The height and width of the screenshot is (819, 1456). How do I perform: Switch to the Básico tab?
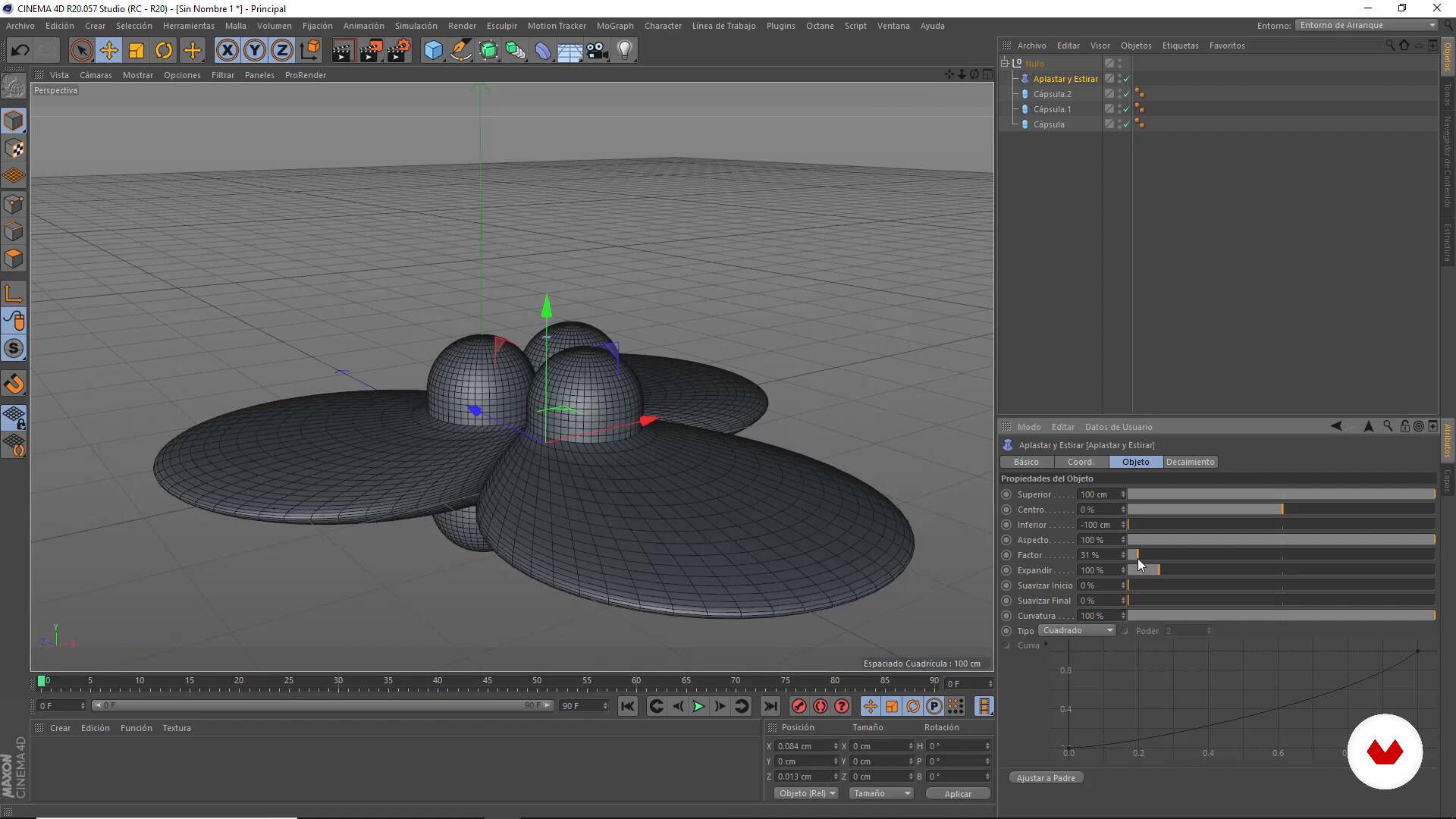point(1026,462)
